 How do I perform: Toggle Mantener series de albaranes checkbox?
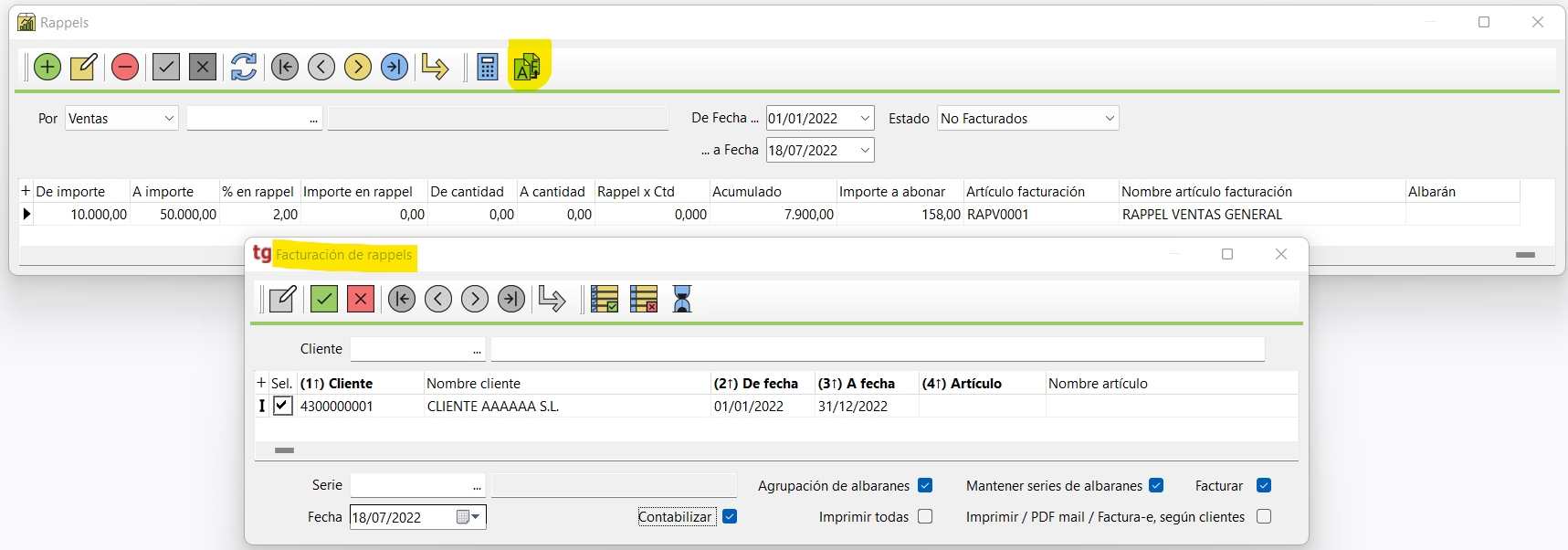coord(1156,485)
